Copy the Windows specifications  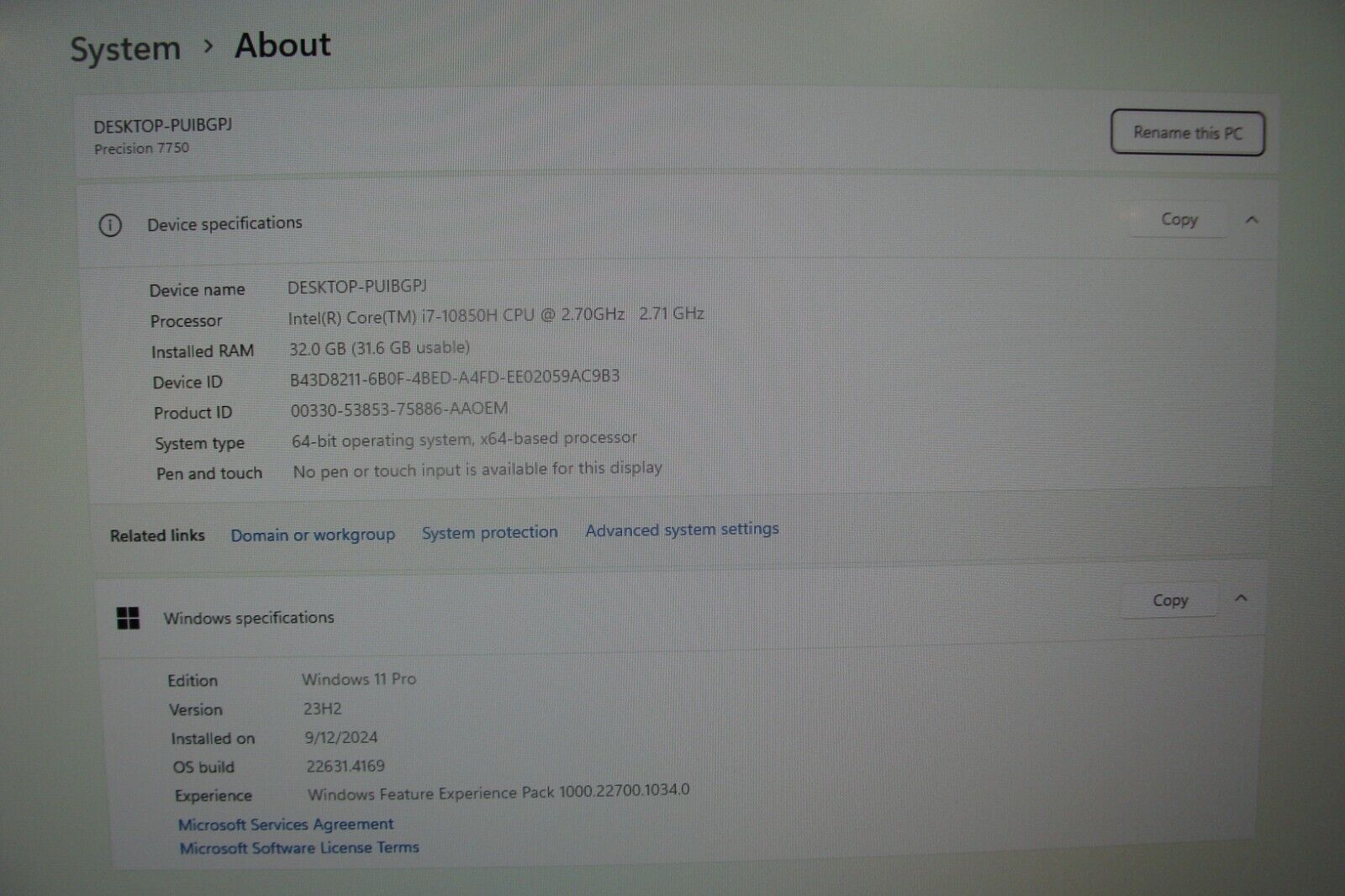(1170, 600)
